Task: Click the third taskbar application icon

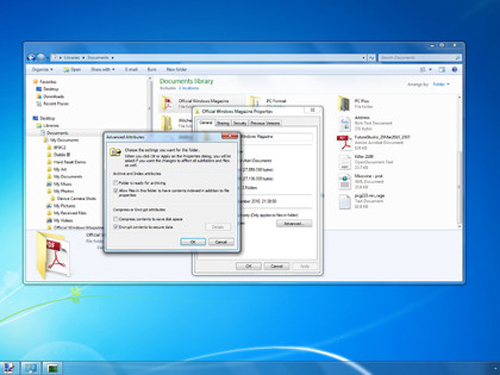Action: pyautogui.click(x=52, y=368)
